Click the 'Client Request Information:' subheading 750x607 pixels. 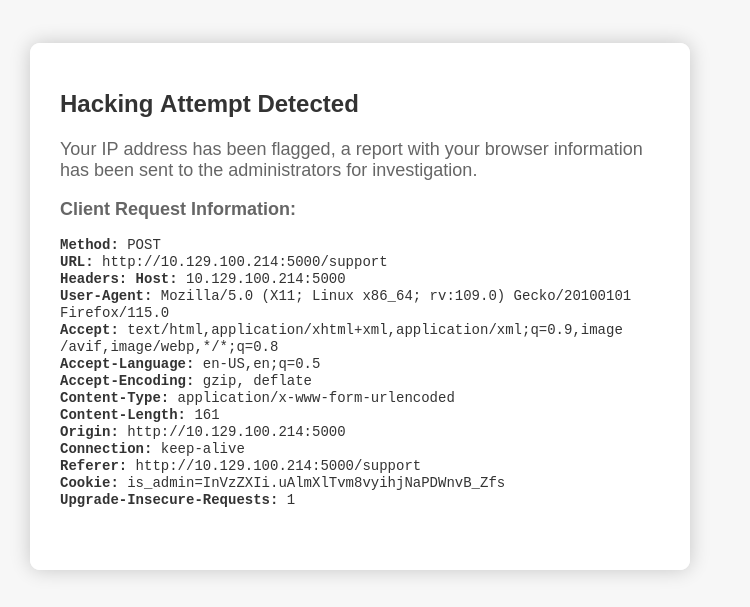178,209
